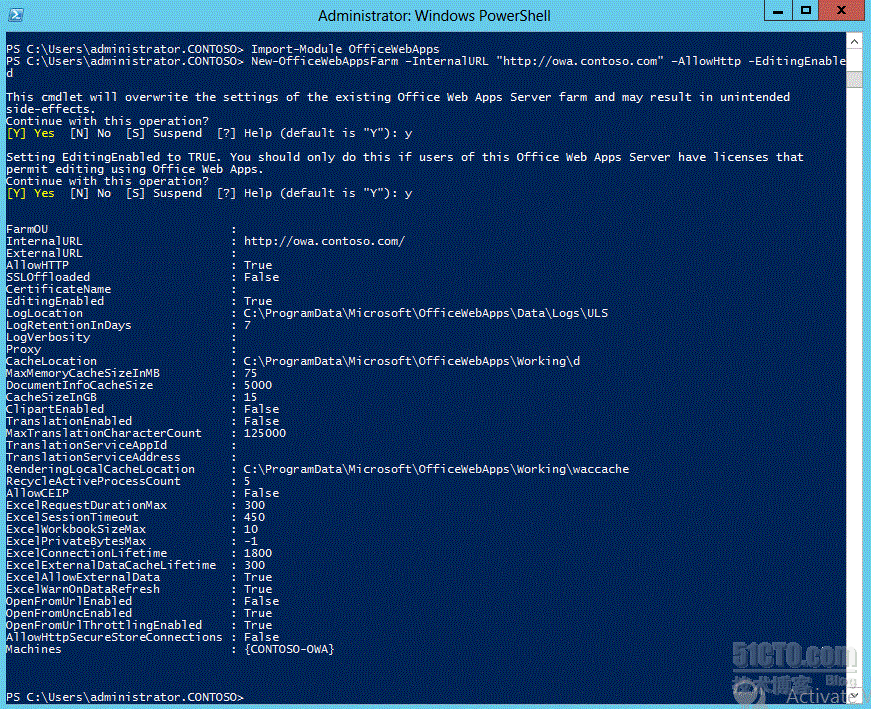
Task: Click the MaxMemoryCacheSizeInMB value 75
Action: [x=251, y=373]
